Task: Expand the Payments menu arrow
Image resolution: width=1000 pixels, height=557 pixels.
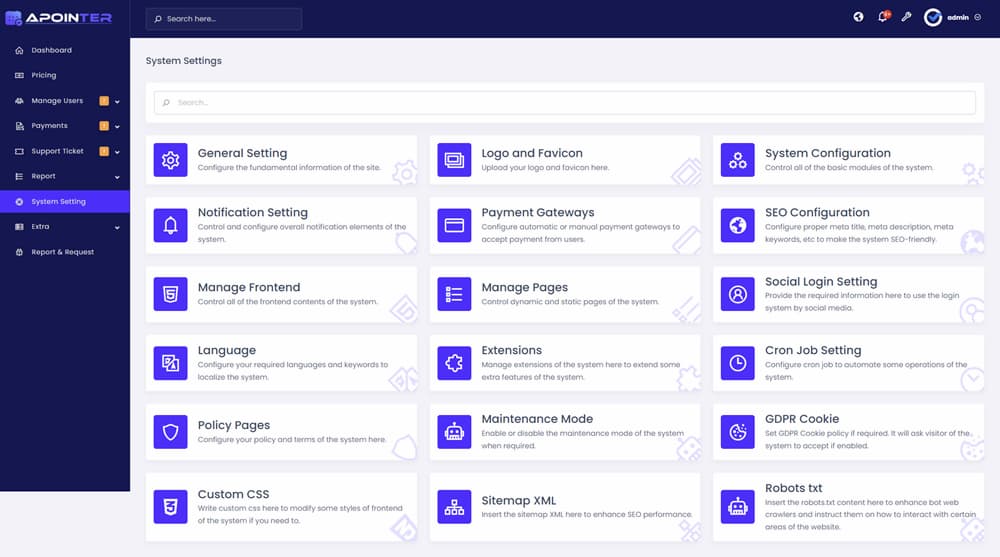Action: [117, 126]
